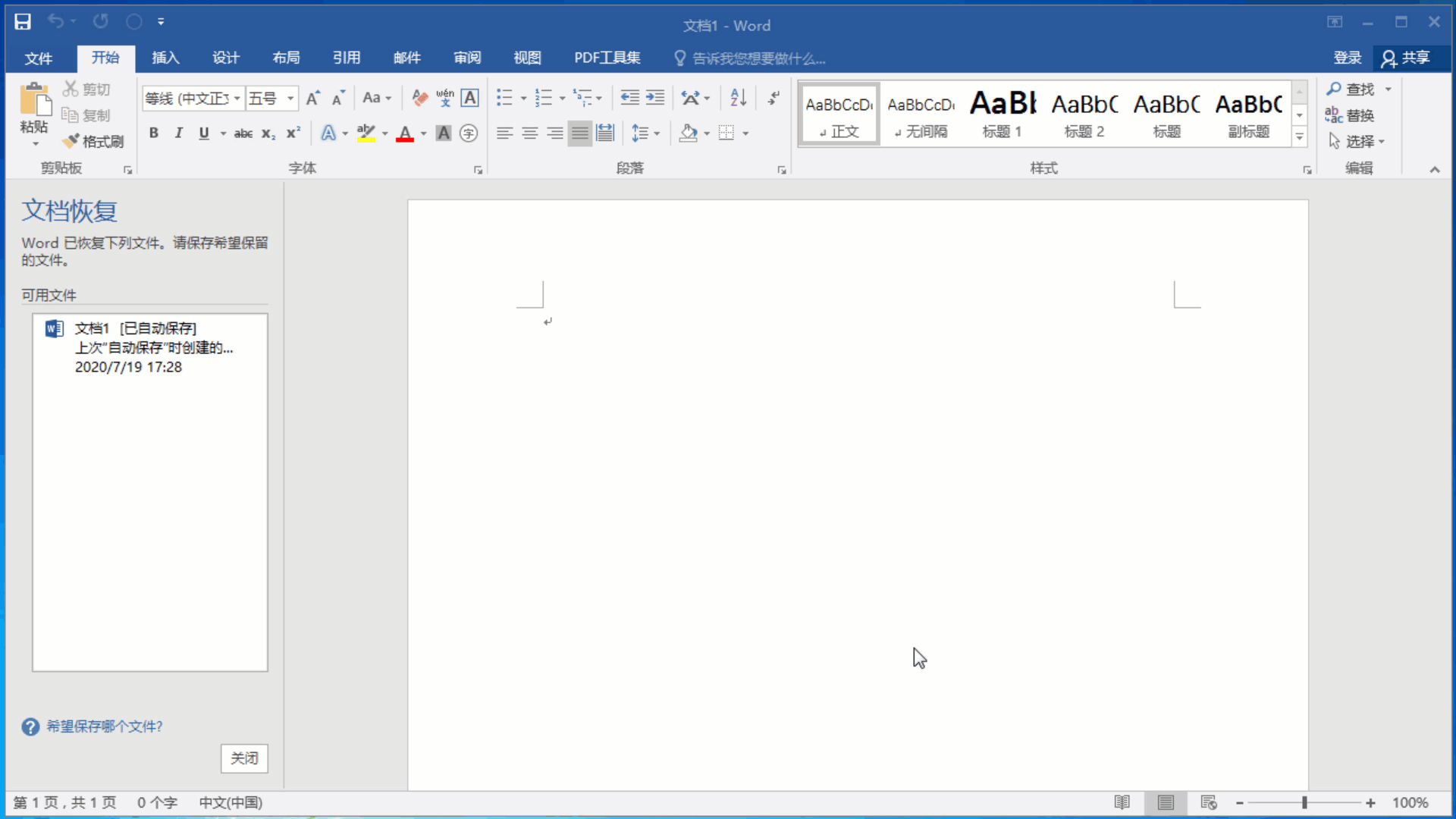Switch to the PDF工具集 tab
The image size is (1456, 819).
click(607, 58)
